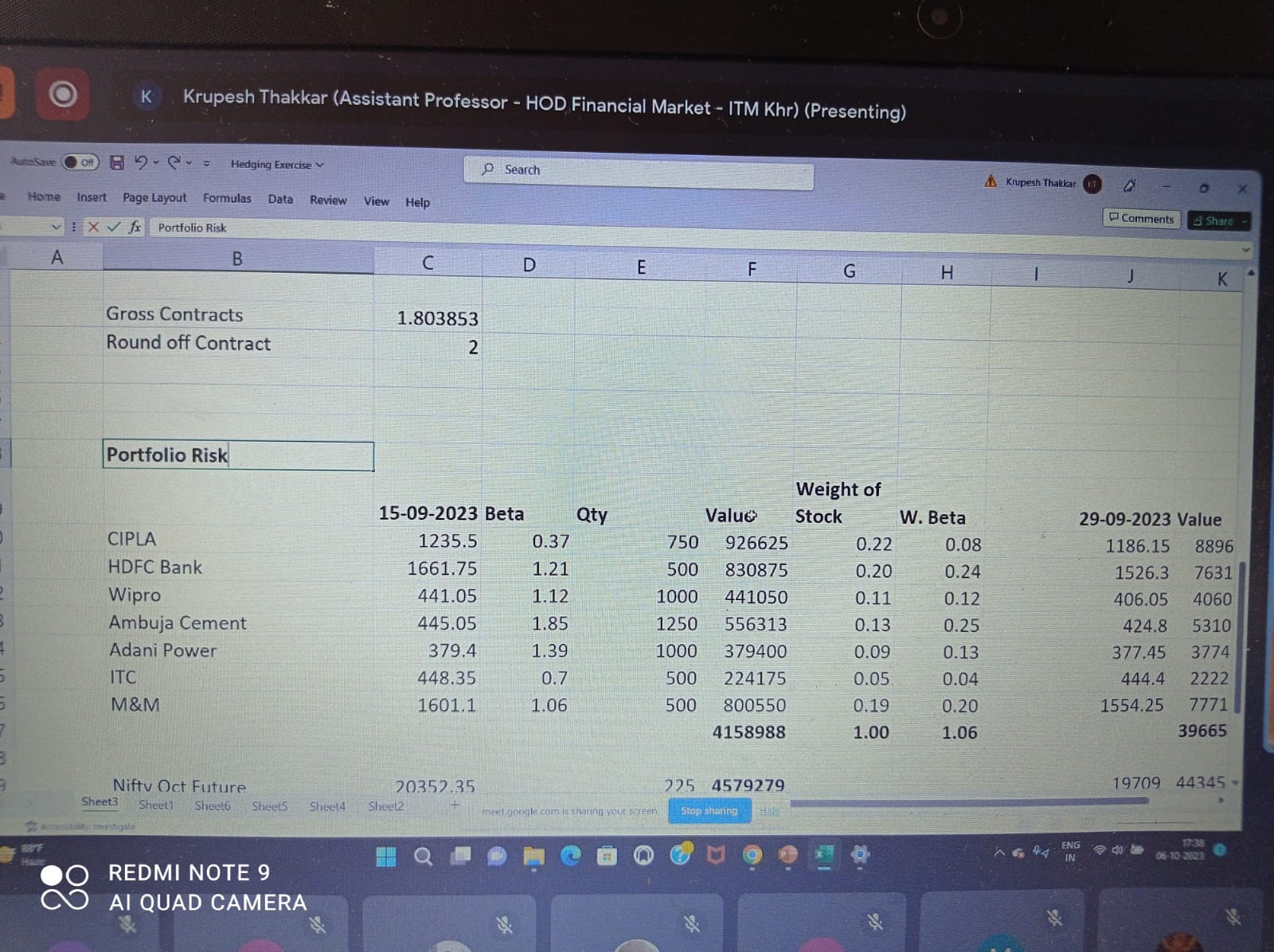Screen dimensions: 1274x952
Task: Open the Redo history dropdown arrow
Action: (190, 163)
